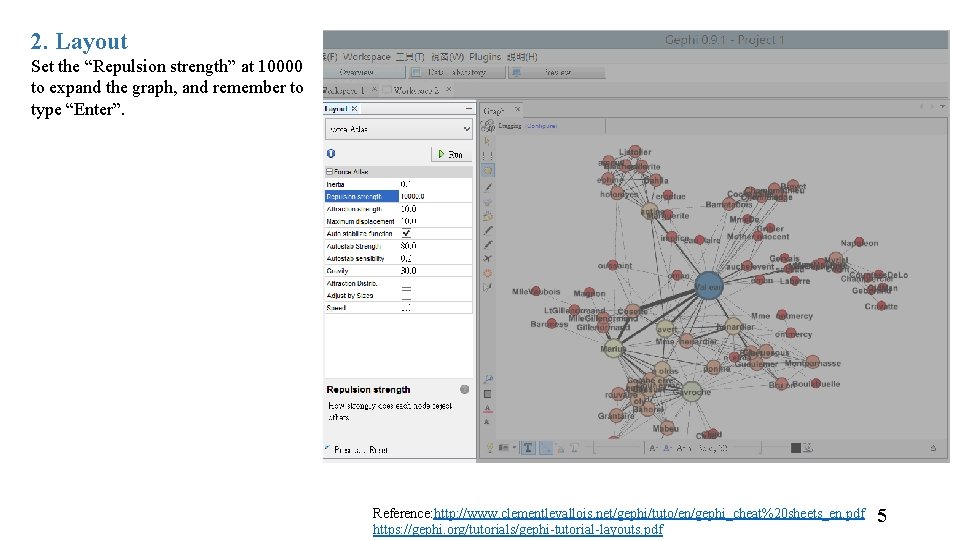Image resolution: width=960 pixels, height=540 pixels.
Task: Close the Workspace 3 tab
Action: [x=449, y=89]
